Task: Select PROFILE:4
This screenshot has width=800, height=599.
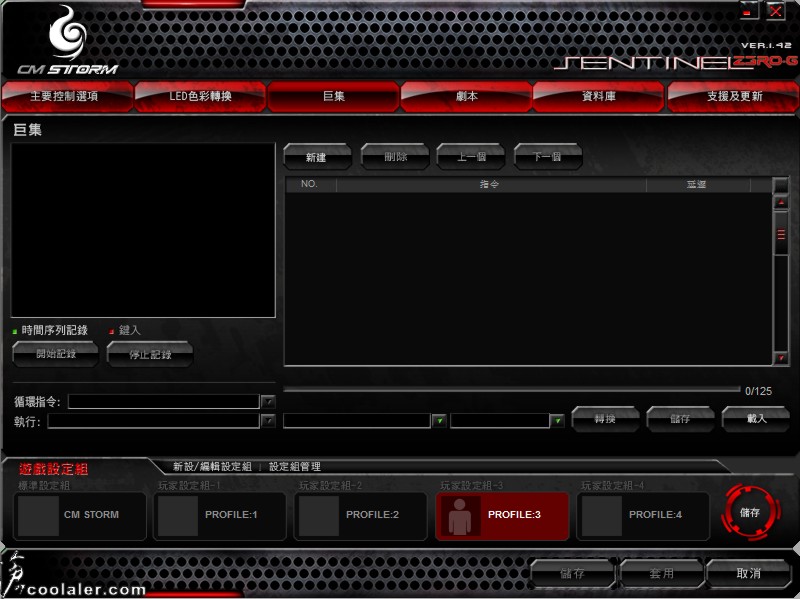Action: point(643,515)
